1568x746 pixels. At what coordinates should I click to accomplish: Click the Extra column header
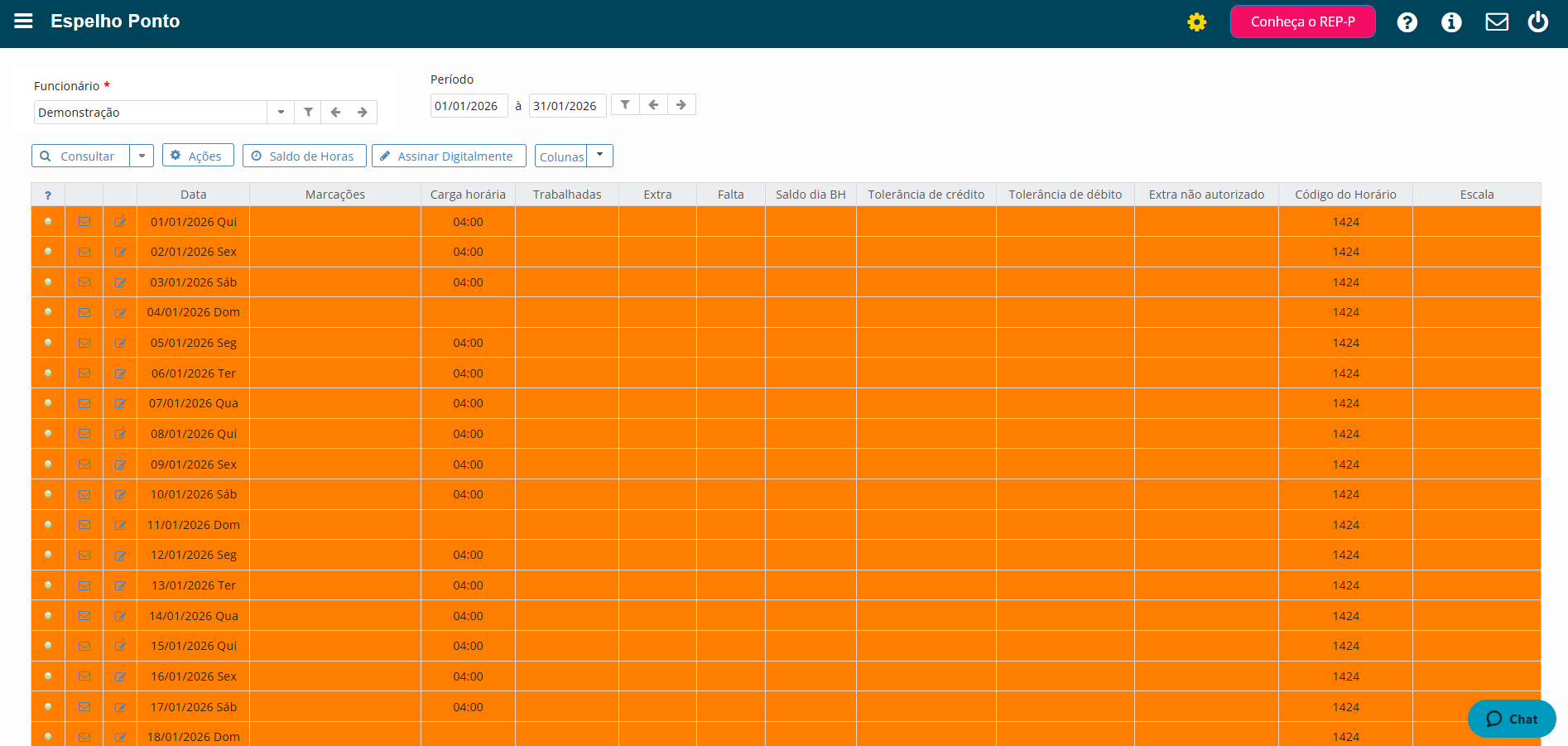tap(657, 195)
